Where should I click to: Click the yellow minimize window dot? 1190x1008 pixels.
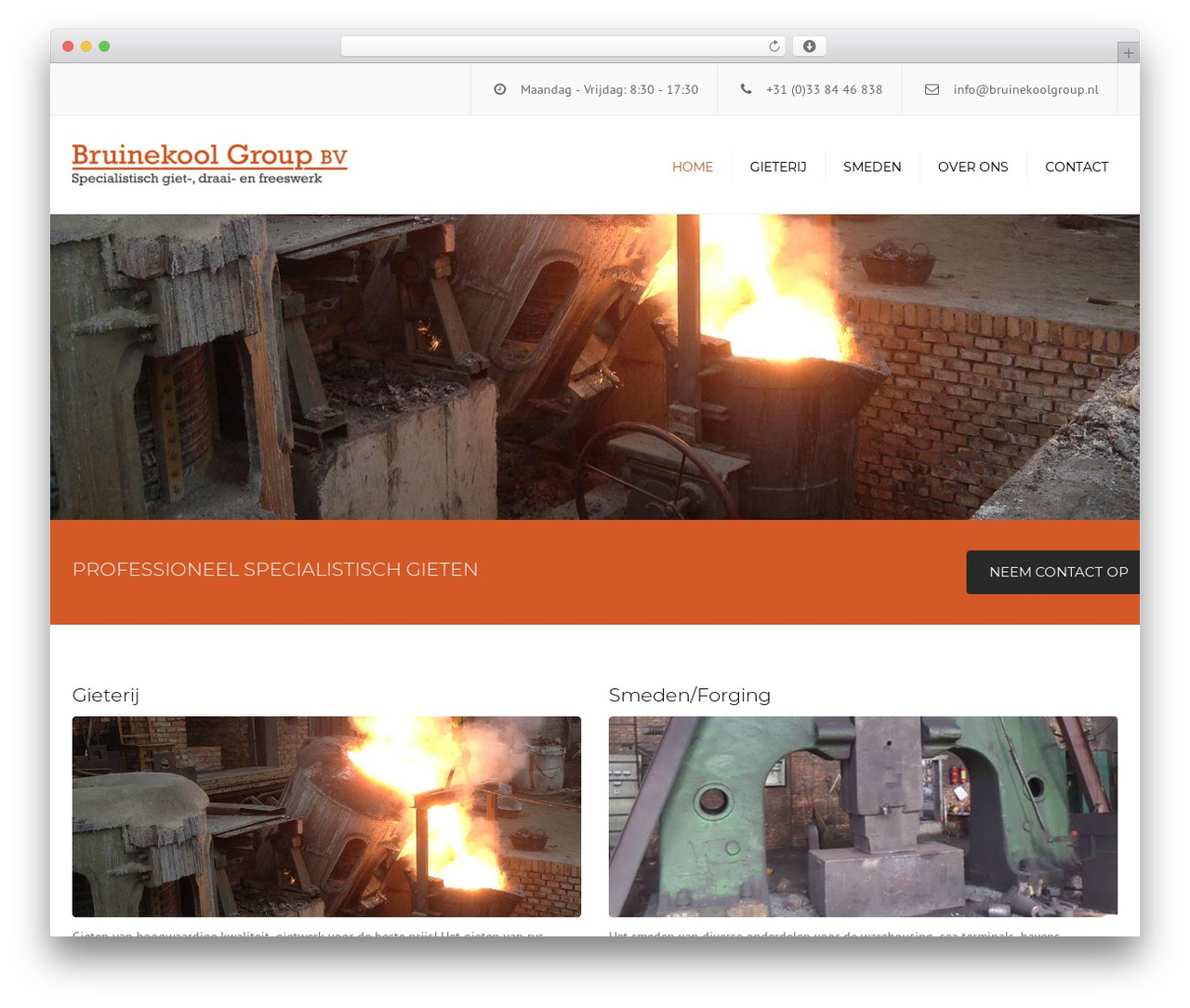point(86,46)
